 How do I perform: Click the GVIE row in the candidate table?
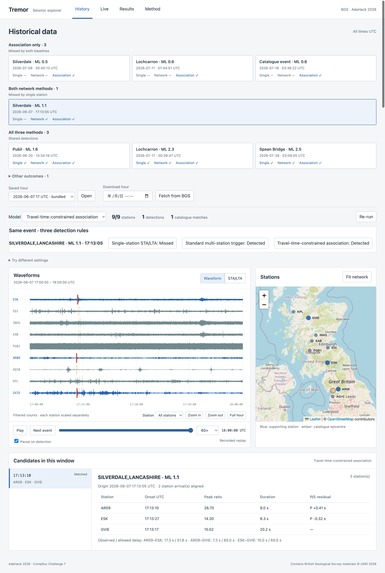[234, 529]
